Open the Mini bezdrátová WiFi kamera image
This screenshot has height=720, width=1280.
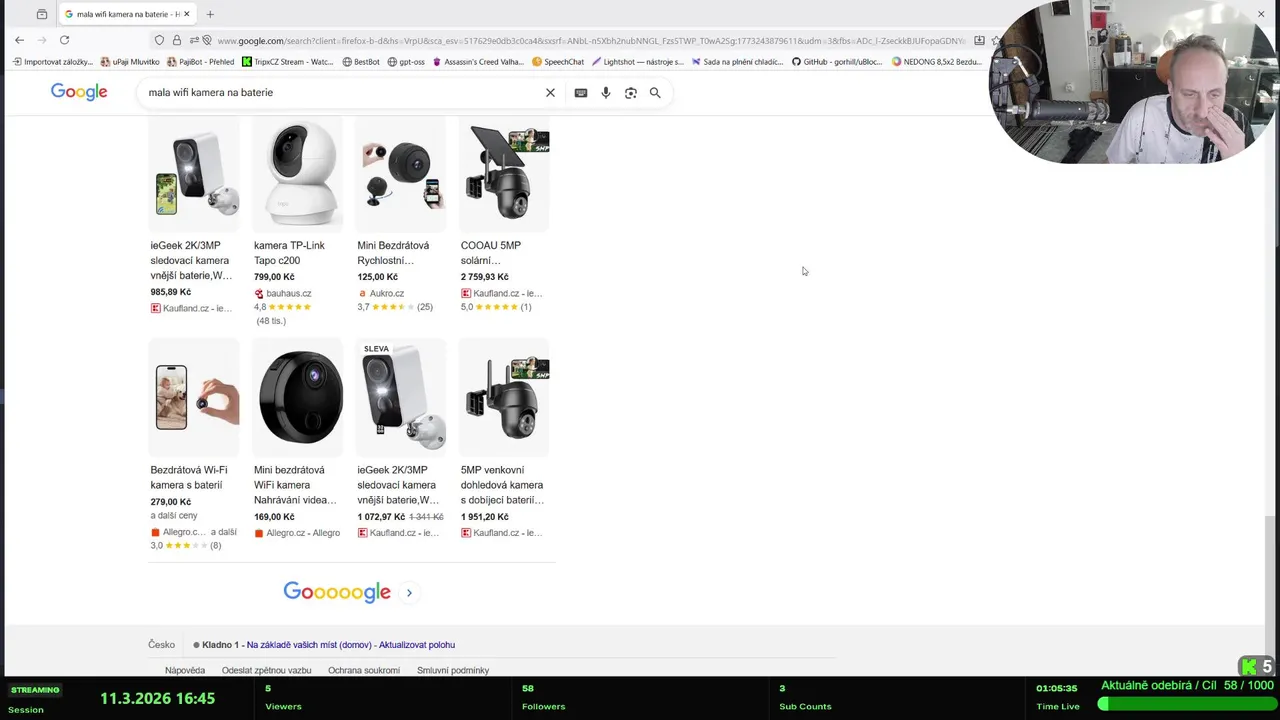297,397
